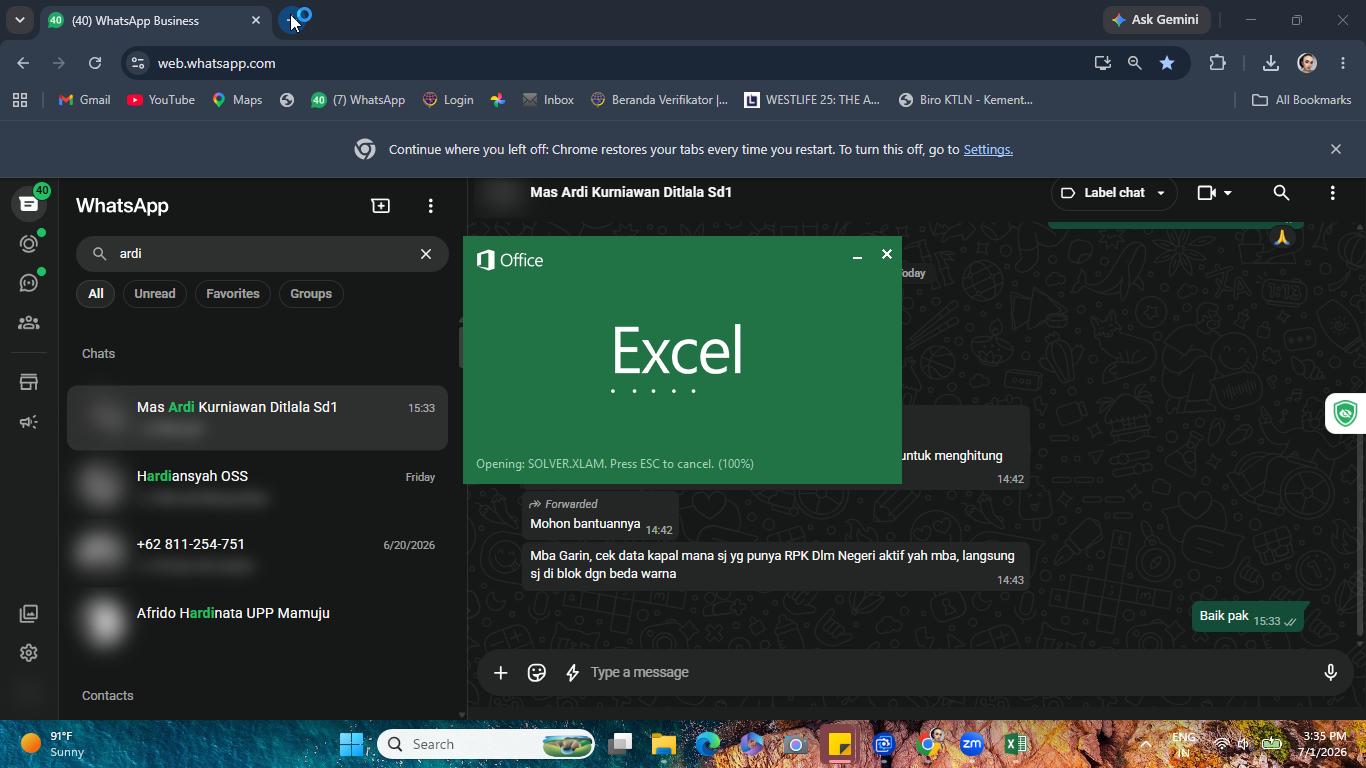Open quick replies lightning icon
Screen dimensions: 1366x768
click(x=573, y=672)
